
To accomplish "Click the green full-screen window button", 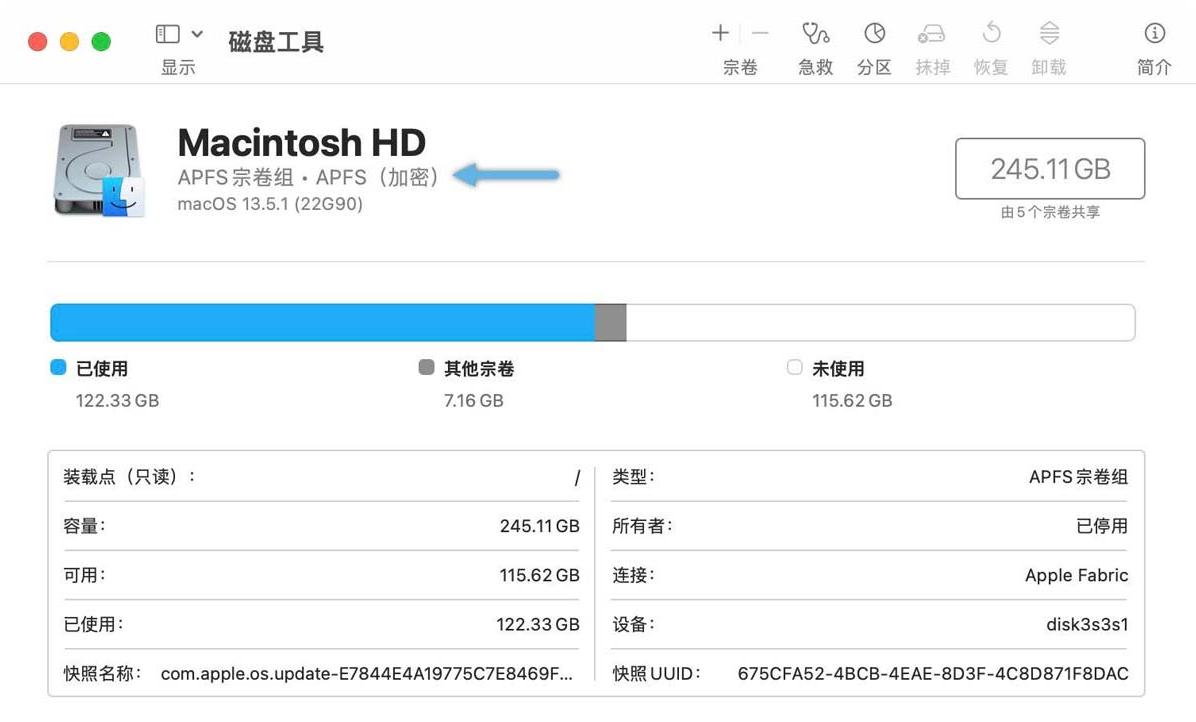I will 101,41.
